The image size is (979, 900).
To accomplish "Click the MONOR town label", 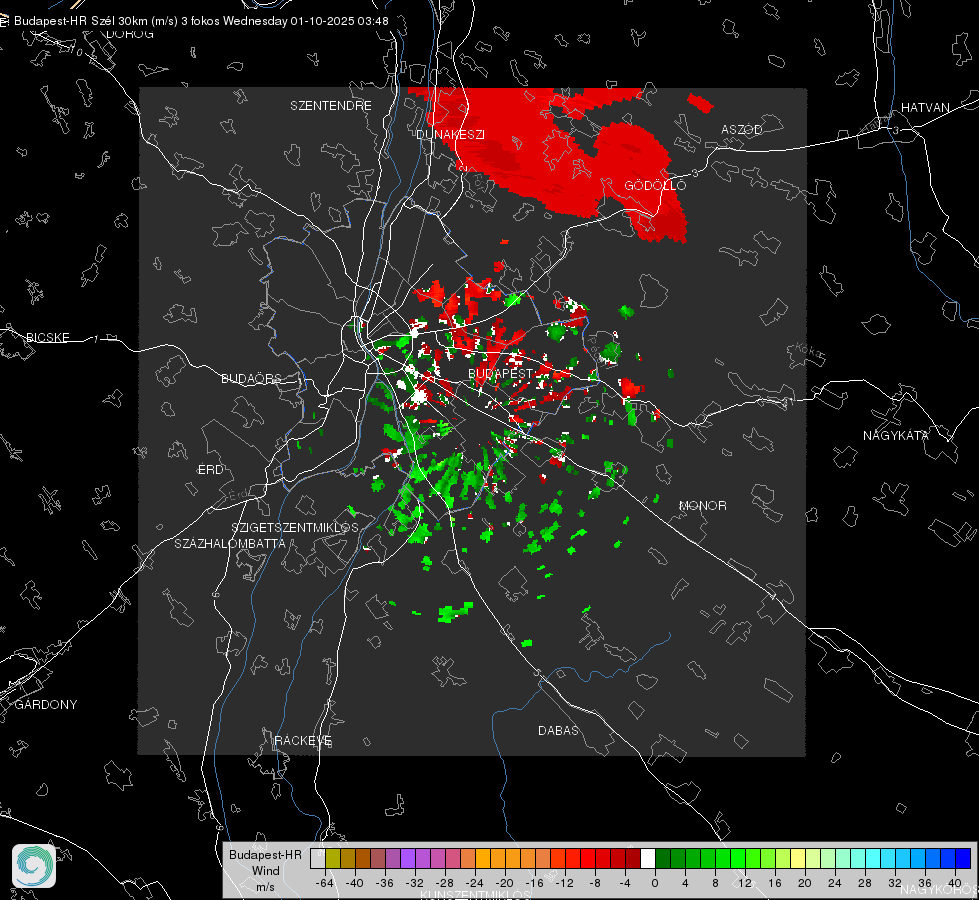I will click(x=702, y=505).
